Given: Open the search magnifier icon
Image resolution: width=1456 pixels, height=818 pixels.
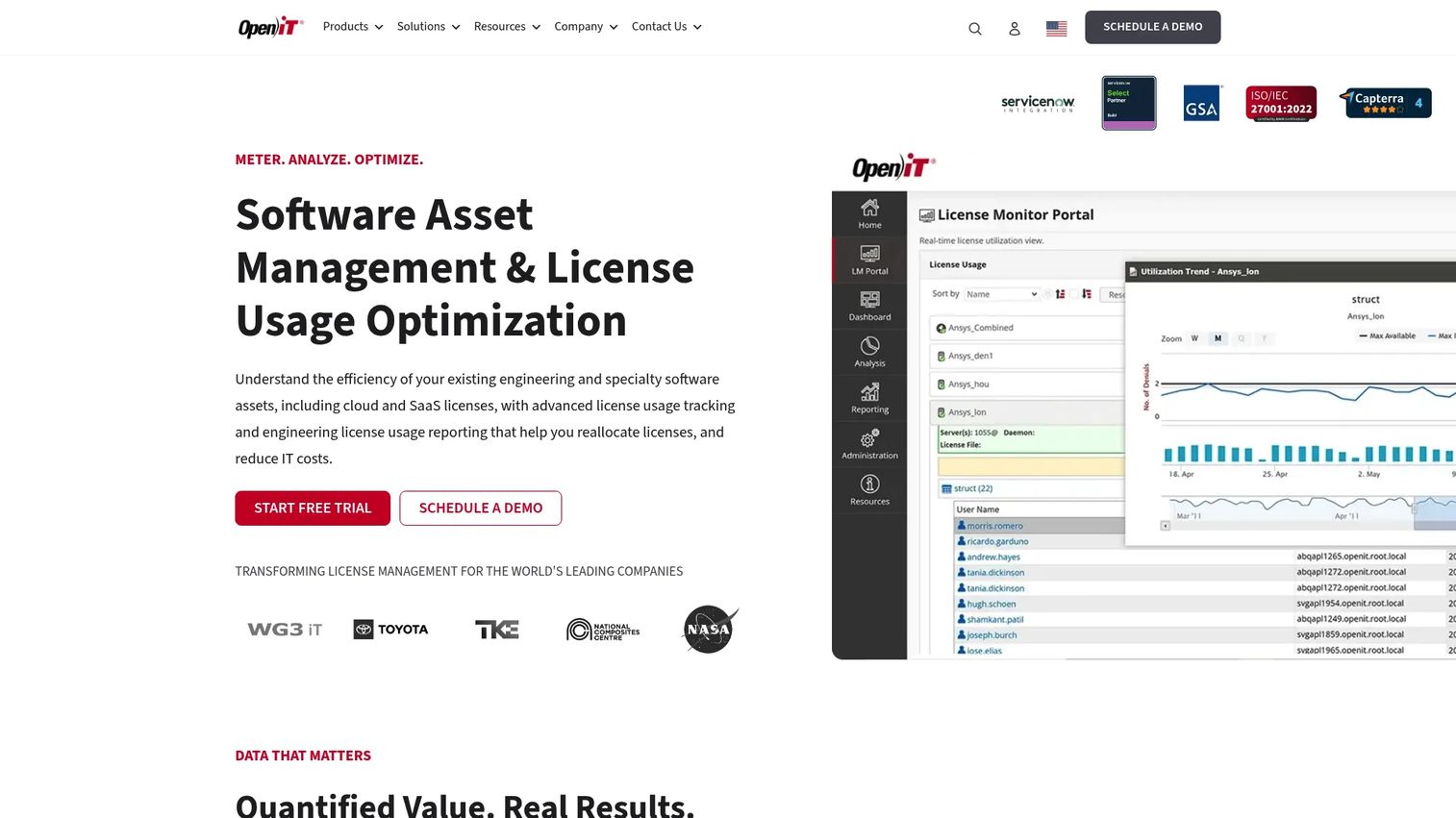Looking at the screenshot, I should [x=975, y=29].
